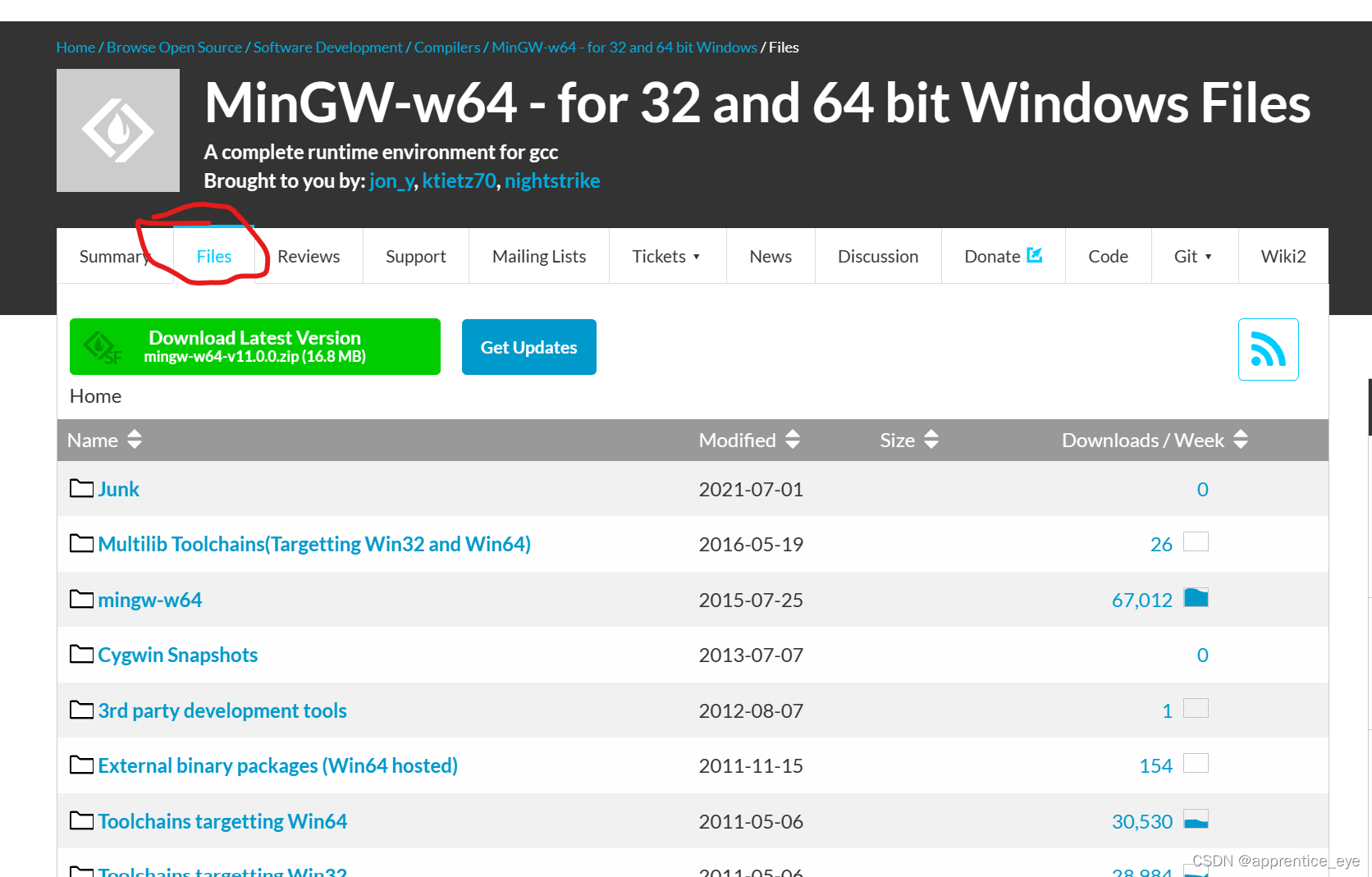
Task: Open the Discussion tab
Action: [x=878, y=256]
